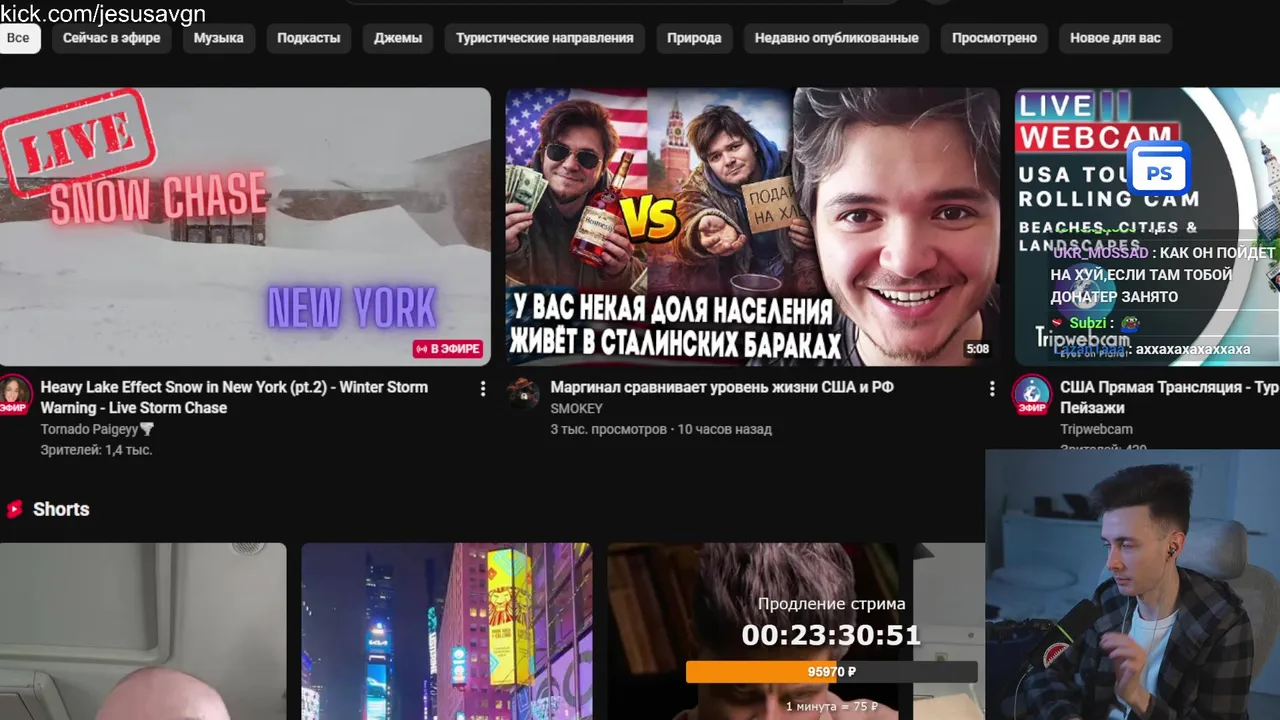Open more options for Маргинал video
Image resolution: width=1280 pixels, height=720 pixels.
[x=992, y=388]
